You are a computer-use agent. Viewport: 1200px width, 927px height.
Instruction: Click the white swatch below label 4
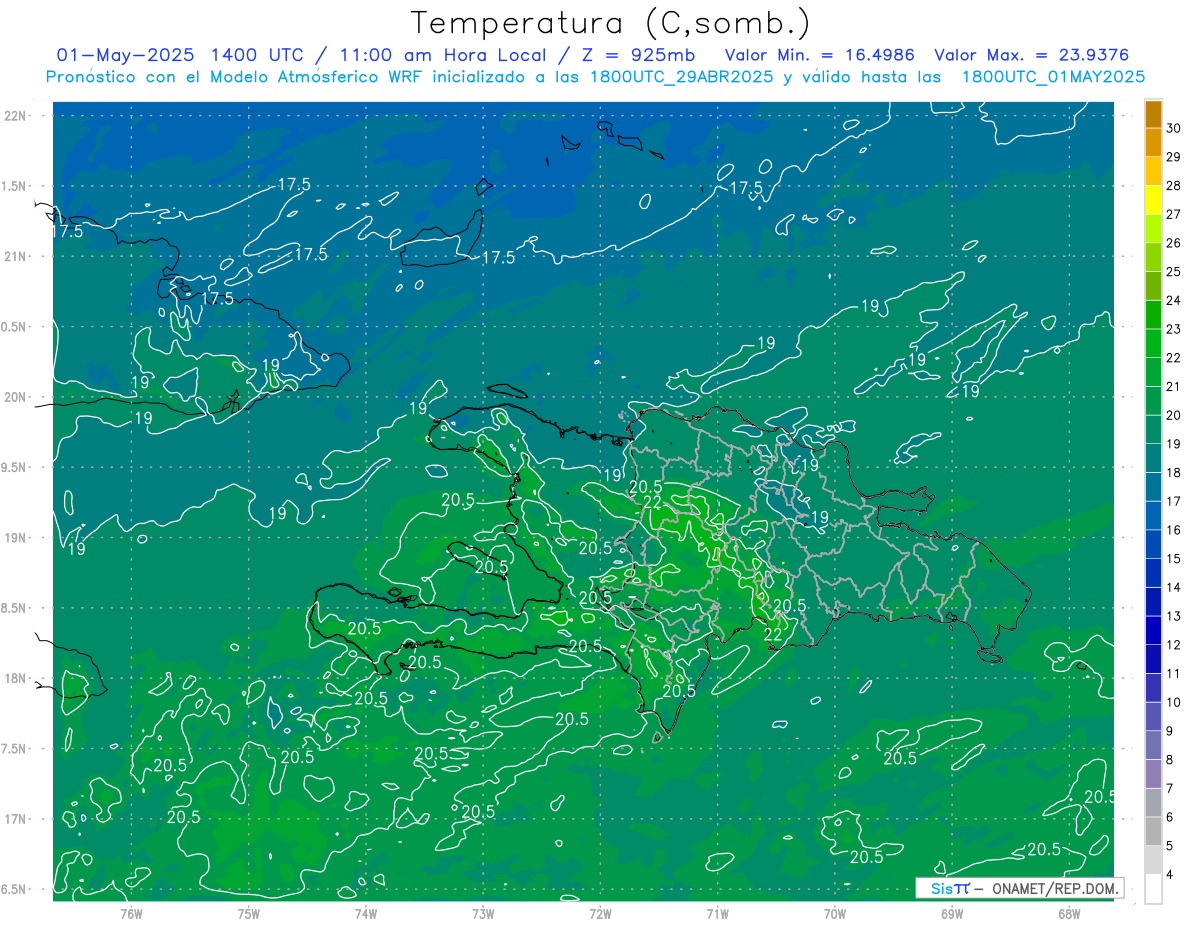(x=1153, y=889)
